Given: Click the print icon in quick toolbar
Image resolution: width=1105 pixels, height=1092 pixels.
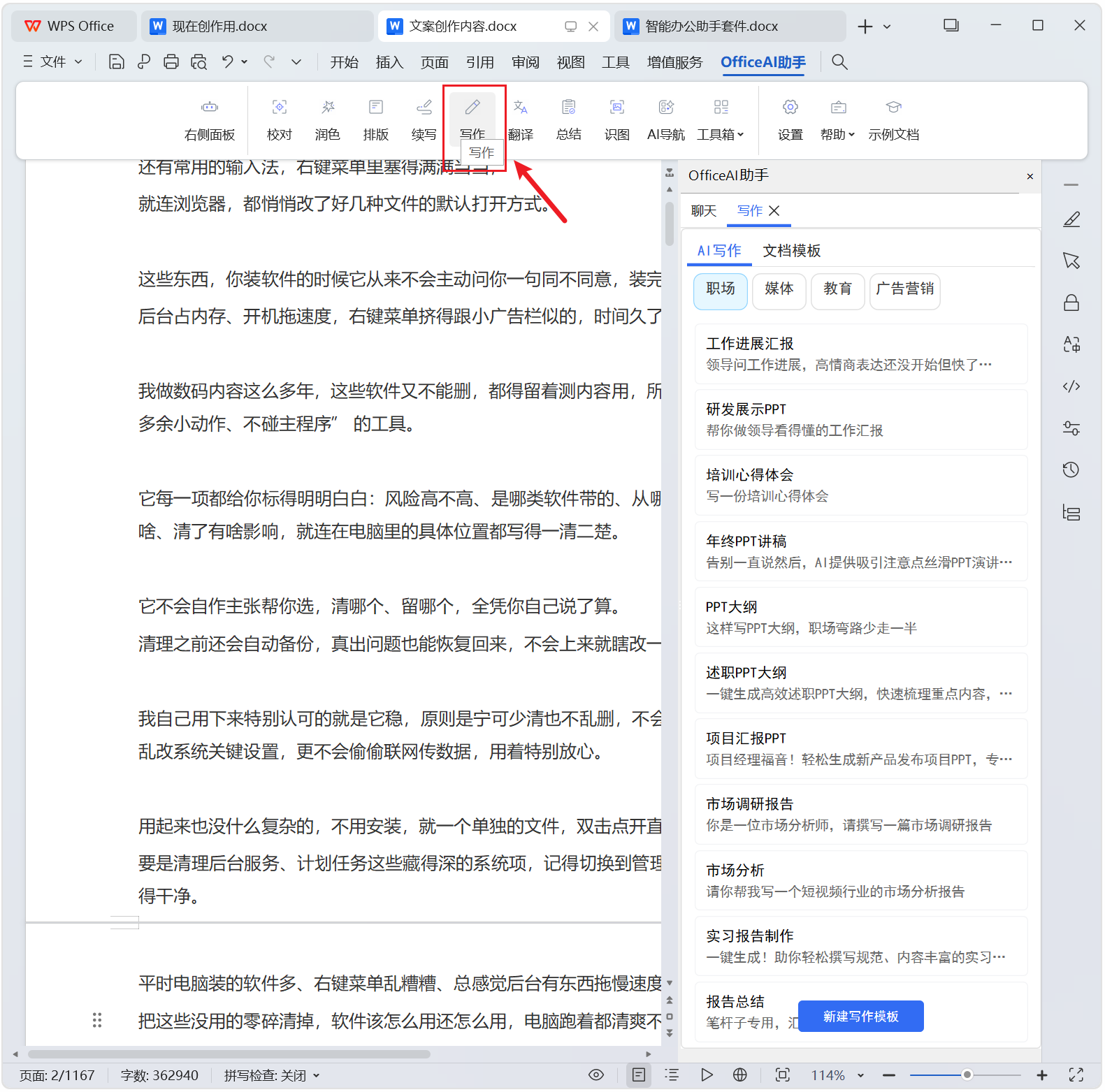Looking at the screenshot, I should tap(171, 62).
